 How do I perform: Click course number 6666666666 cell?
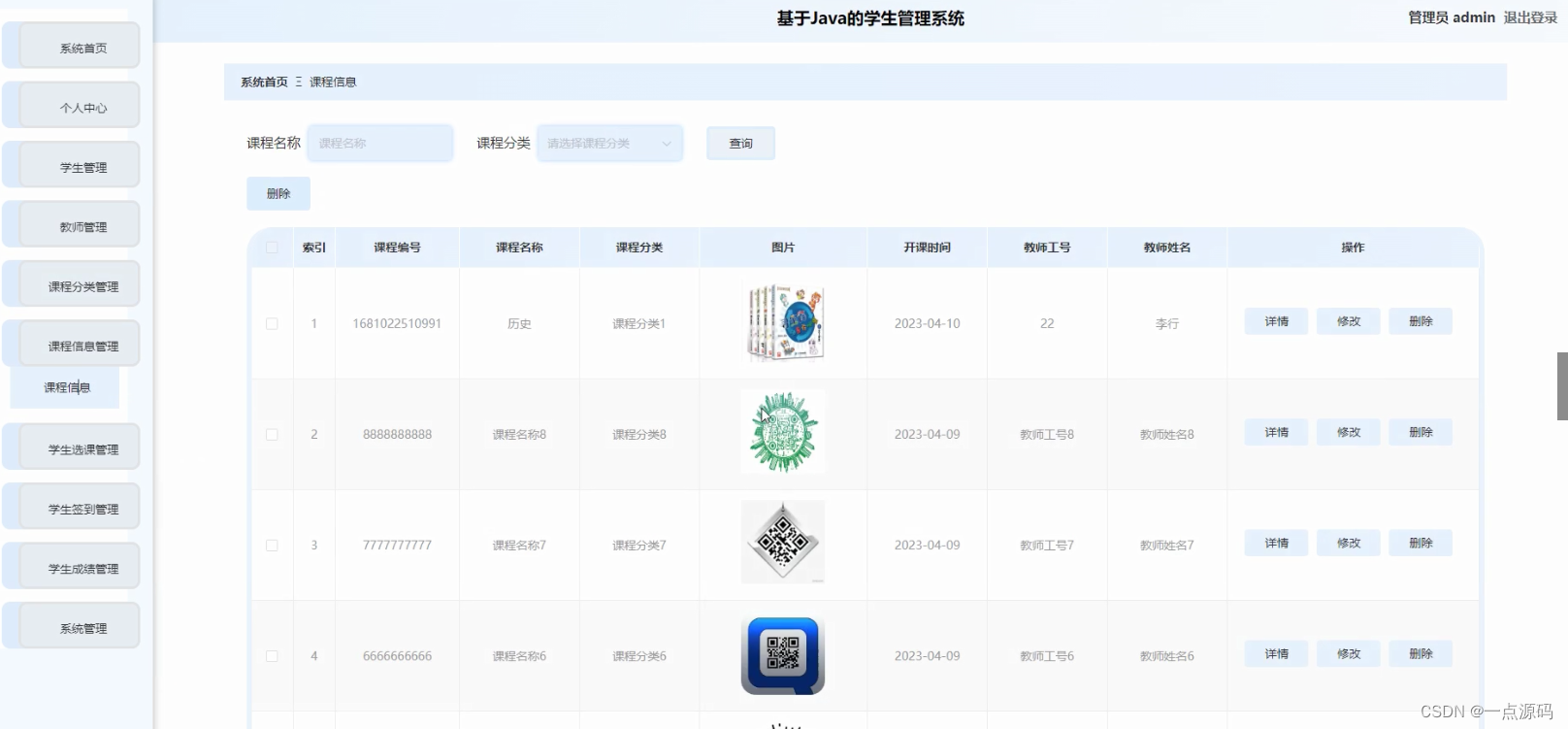[397, 655]
